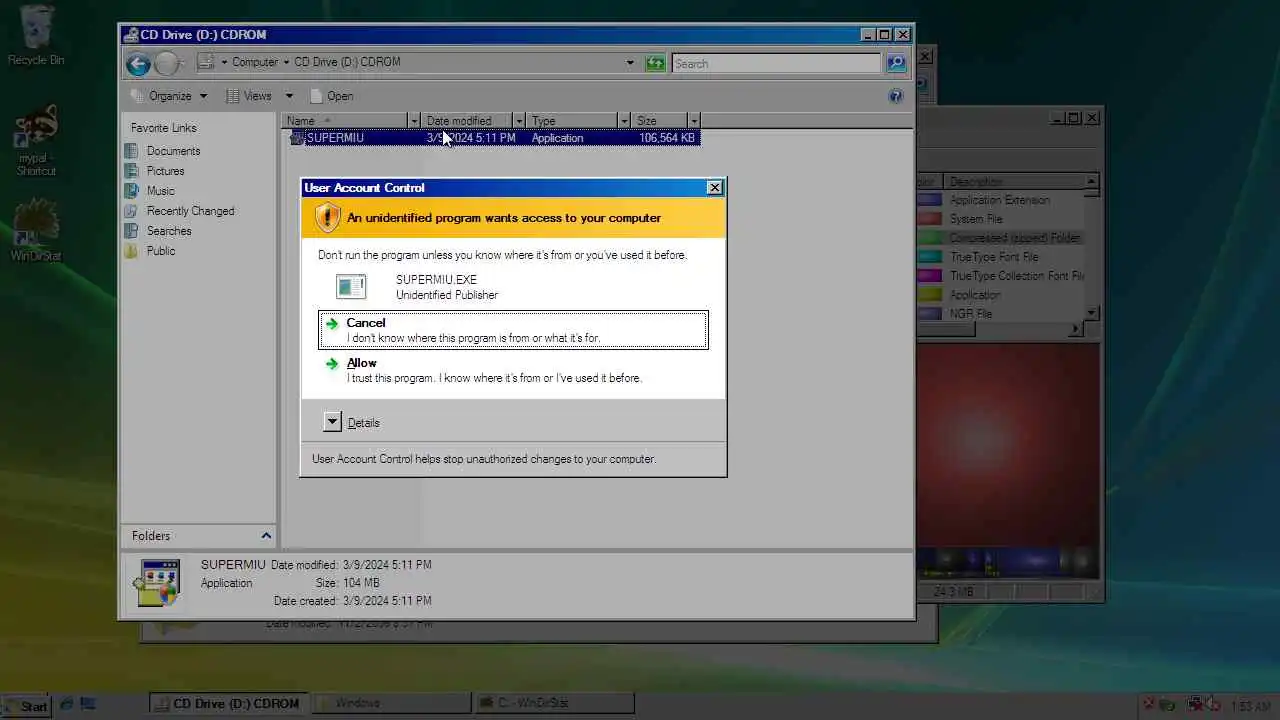
Task: Click the Forward arrow in Explorer
Action: 167,64
